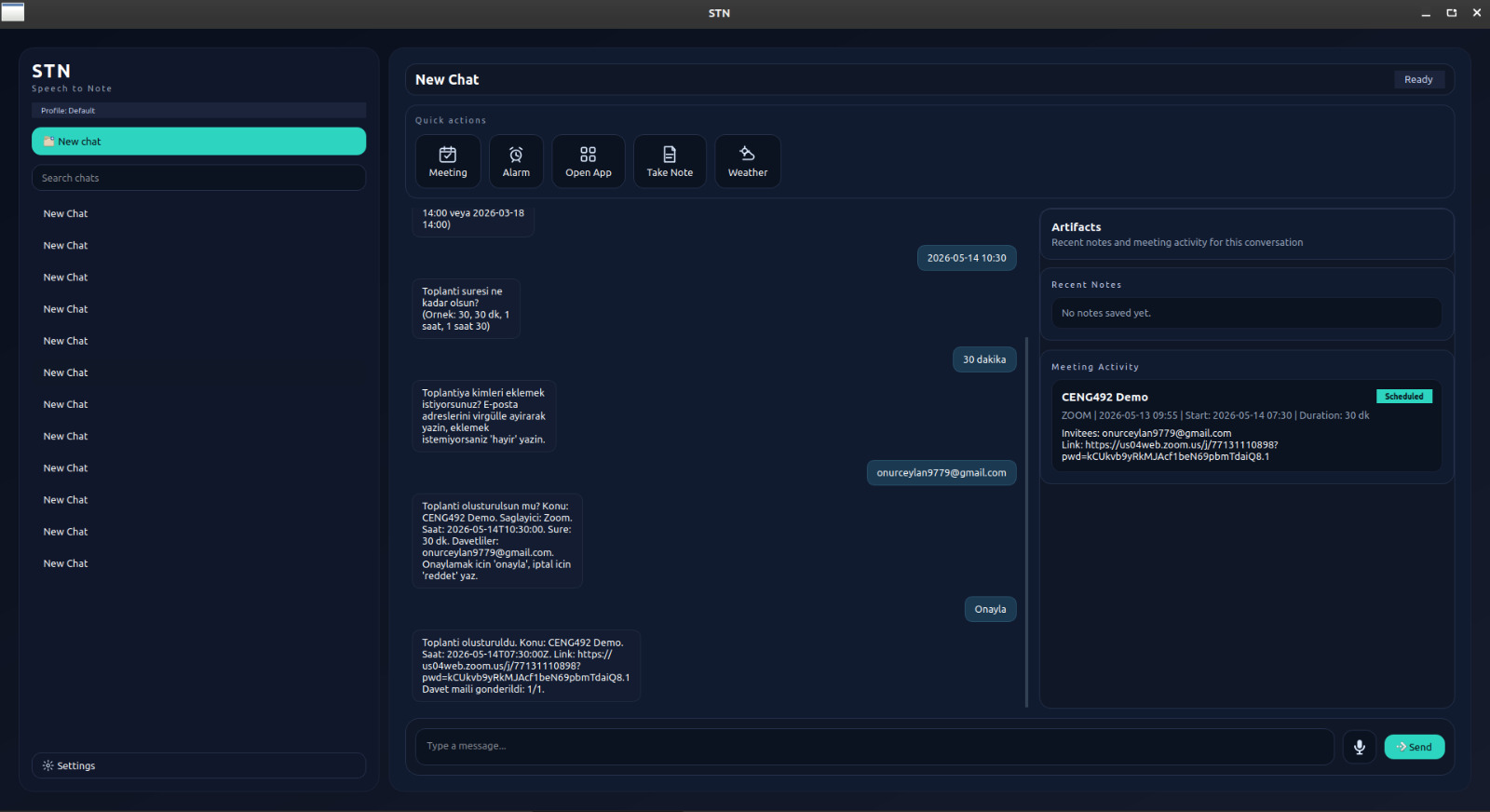Select the Profile: Default bar
The width and height of the screenshot is (1490, 812).
(x=198, y=111)
